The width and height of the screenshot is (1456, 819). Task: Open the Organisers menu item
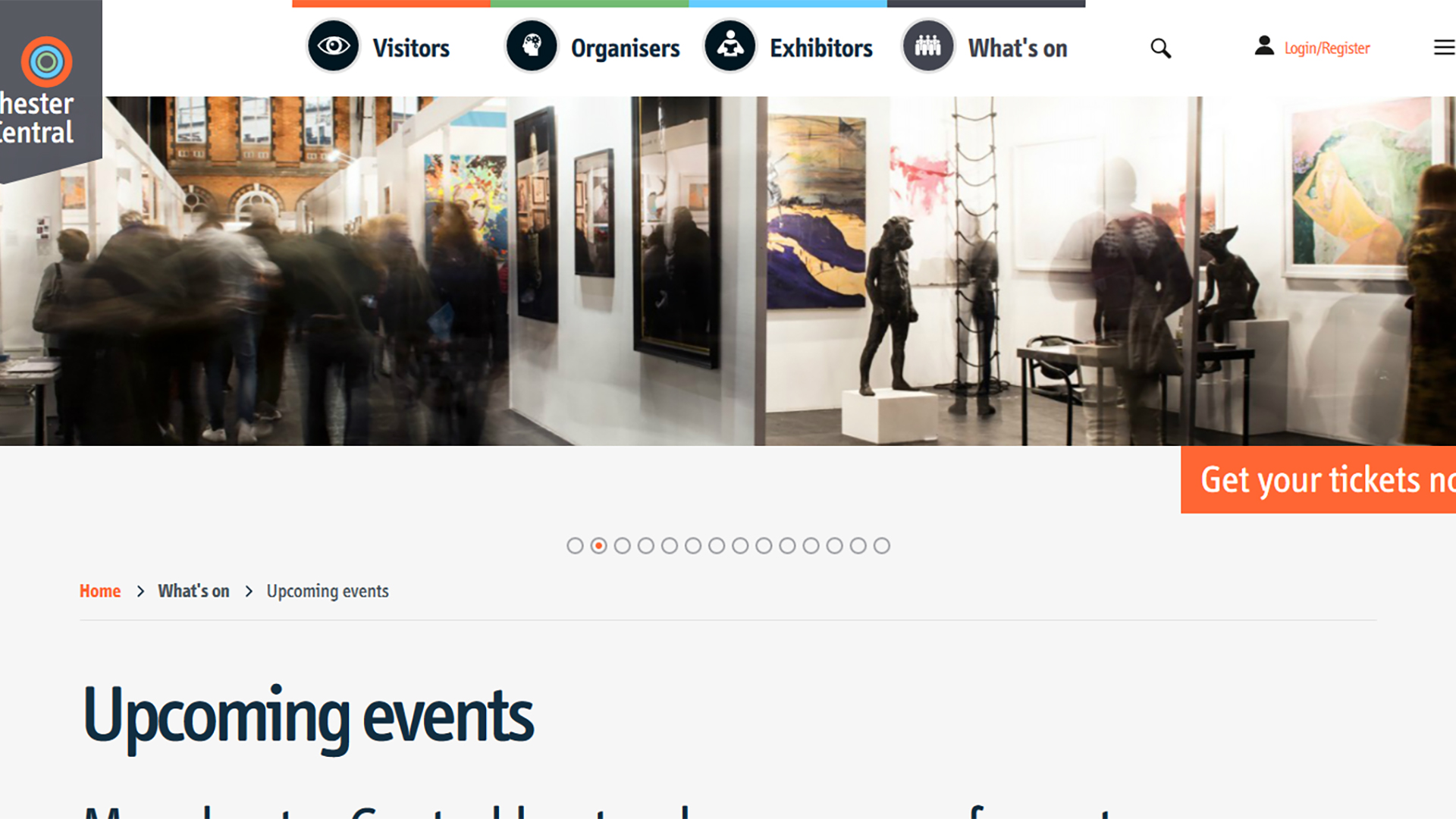pos(625,48)
